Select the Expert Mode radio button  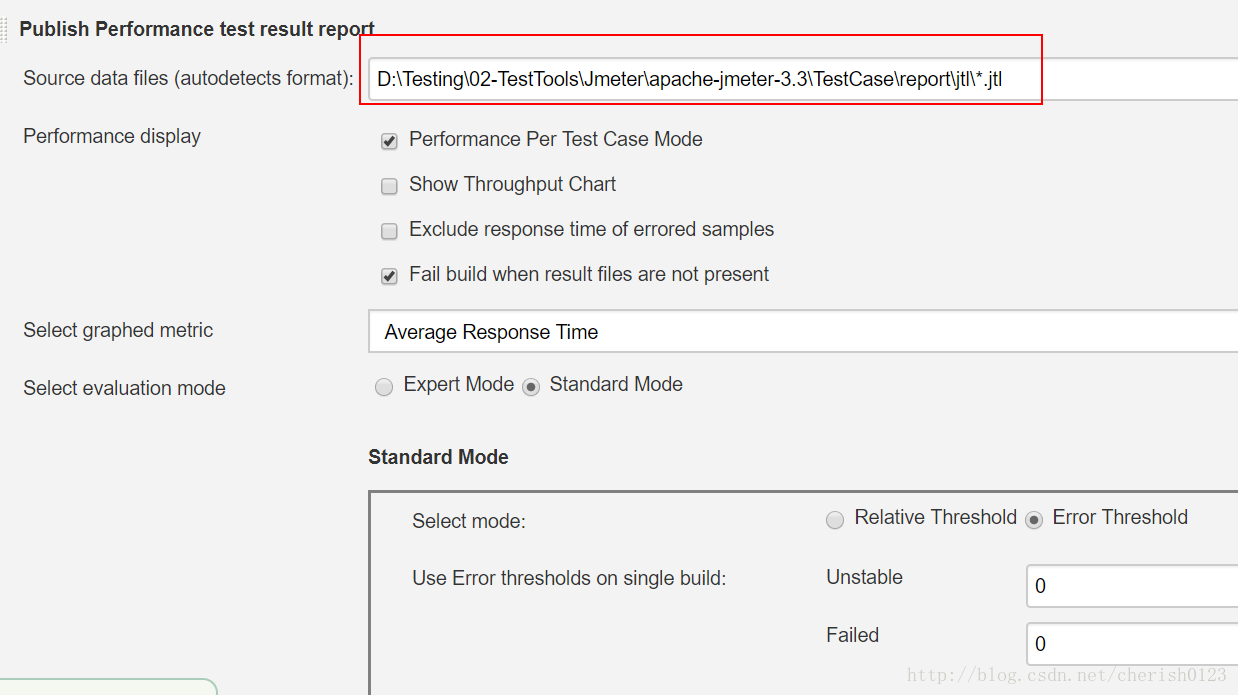[384, 387]
